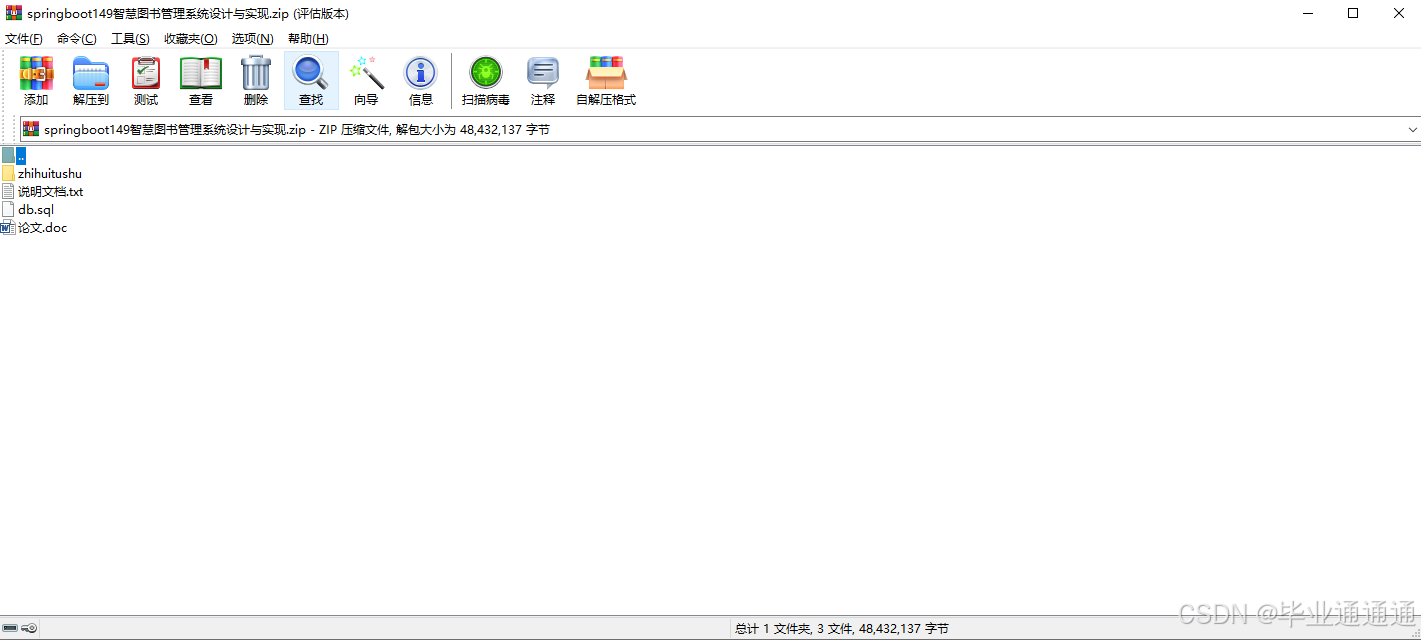Open the 查看 (View) tool
The height and width of the screenshot is (640, 1421).
(200, 80)
